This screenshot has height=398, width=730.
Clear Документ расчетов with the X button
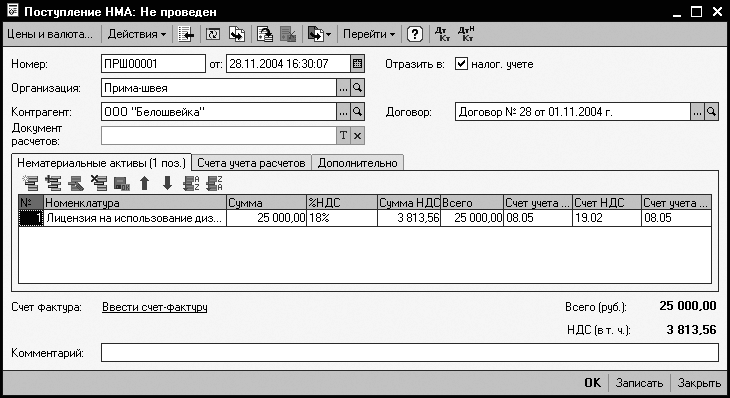coord(358,135)
